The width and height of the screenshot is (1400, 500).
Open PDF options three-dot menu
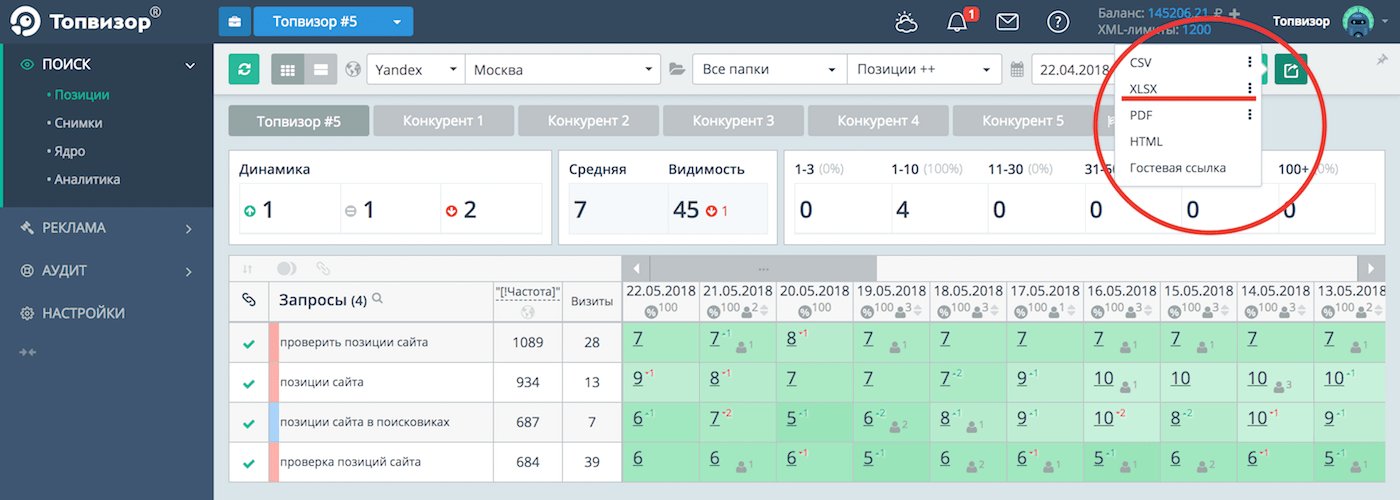point(1250,115)
